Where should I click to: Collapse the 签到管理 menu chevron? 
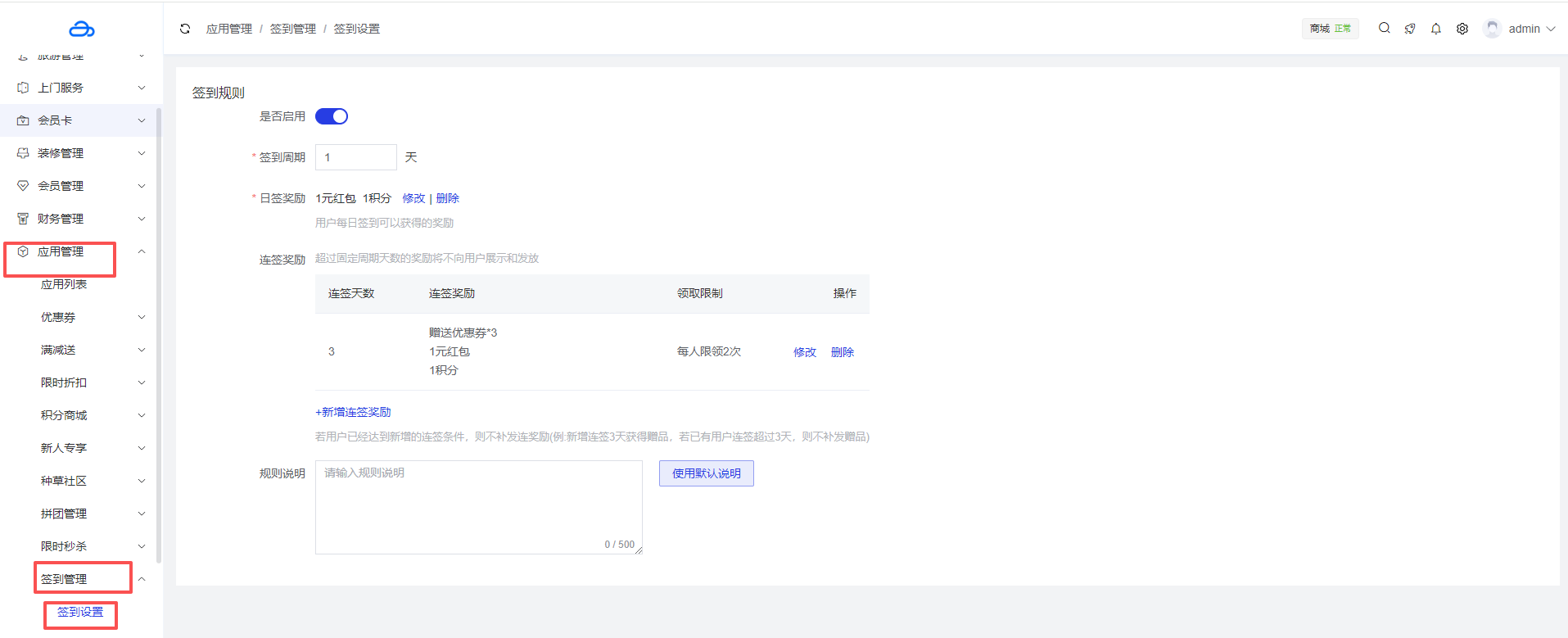(142, 579)
